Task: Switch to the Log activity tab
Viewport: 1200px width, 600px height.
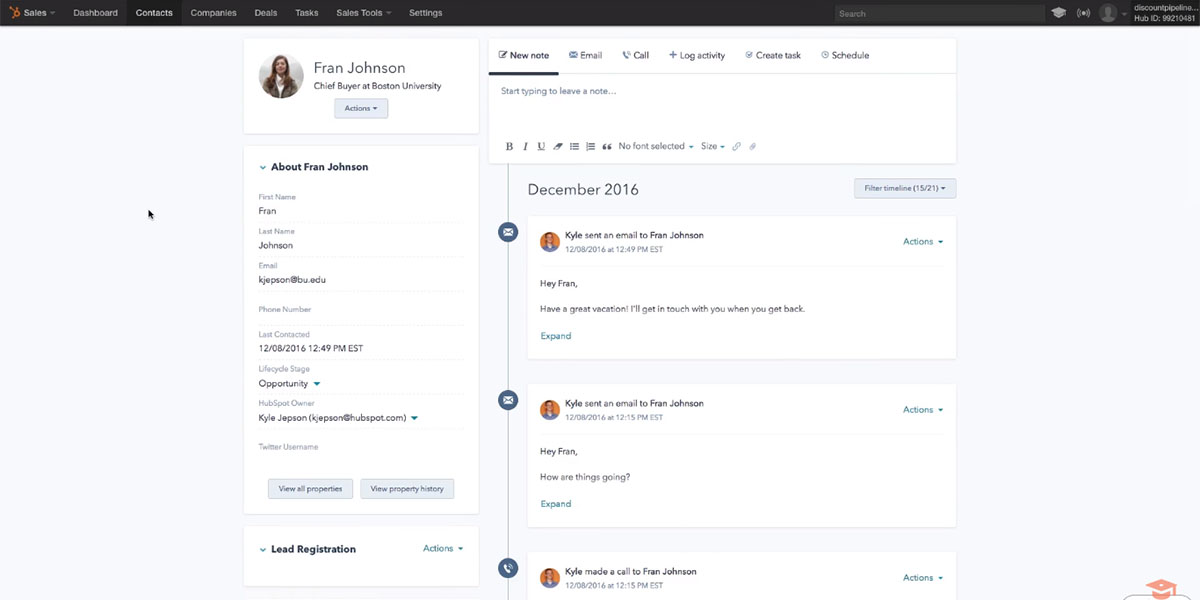Action: tap(697, 55)
